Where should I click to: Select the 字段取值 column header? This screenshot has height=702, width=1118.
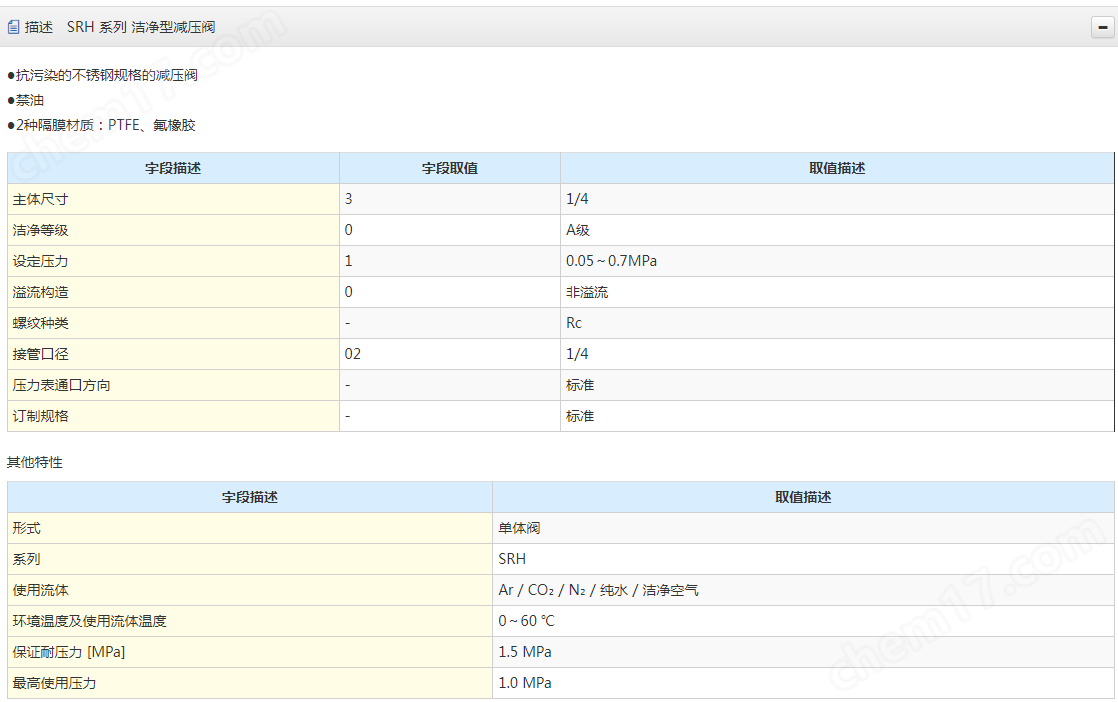pos(450,168)
